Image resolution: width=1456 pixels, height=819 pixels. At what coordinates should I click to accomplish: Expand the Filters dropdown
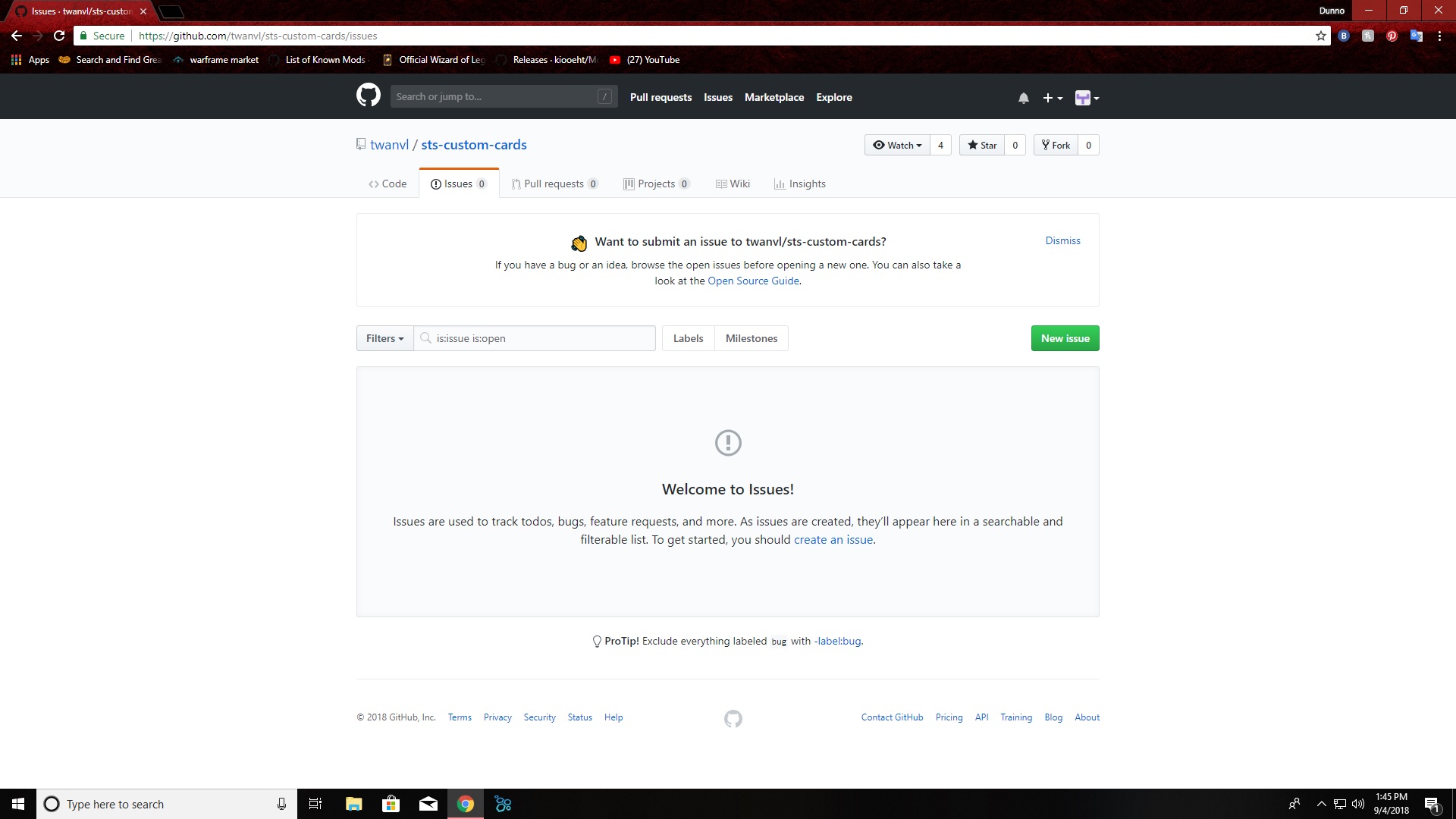[x=384, y=338]
